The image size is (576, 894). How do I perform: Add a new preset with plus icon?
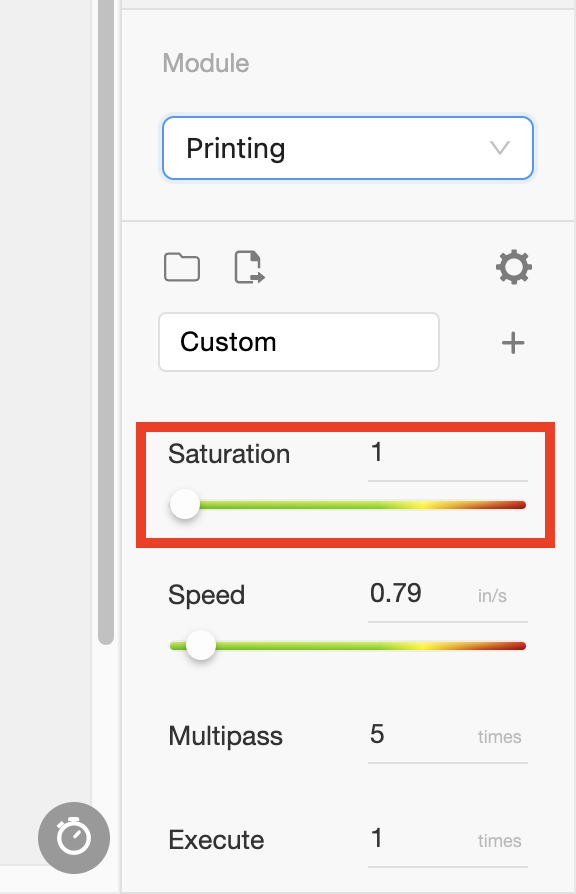(513, 343)
